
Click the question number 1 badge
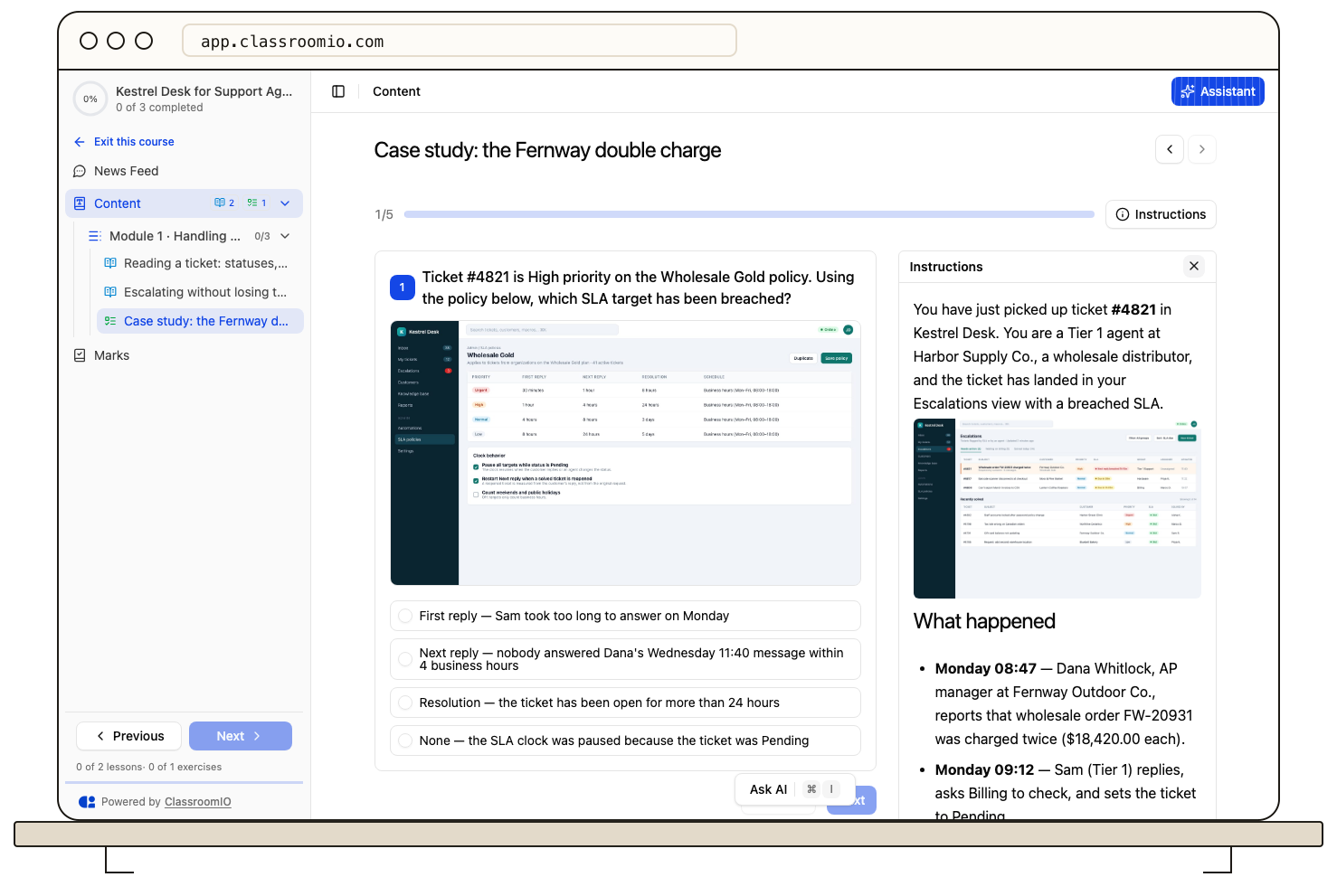tap(403, 288)
